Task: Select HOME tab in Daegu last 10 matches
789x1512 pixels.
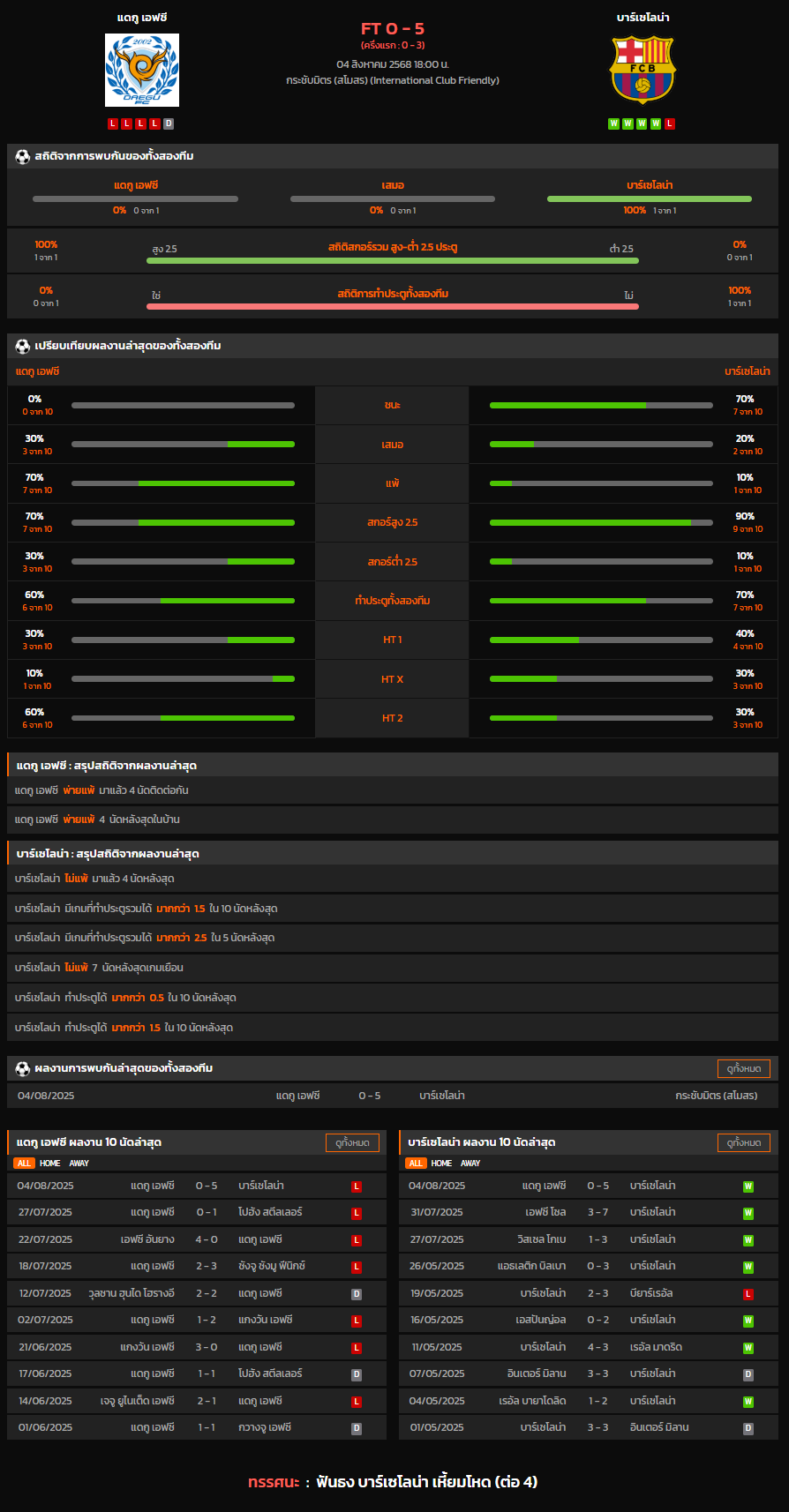Action: (x=50, y=1164)
